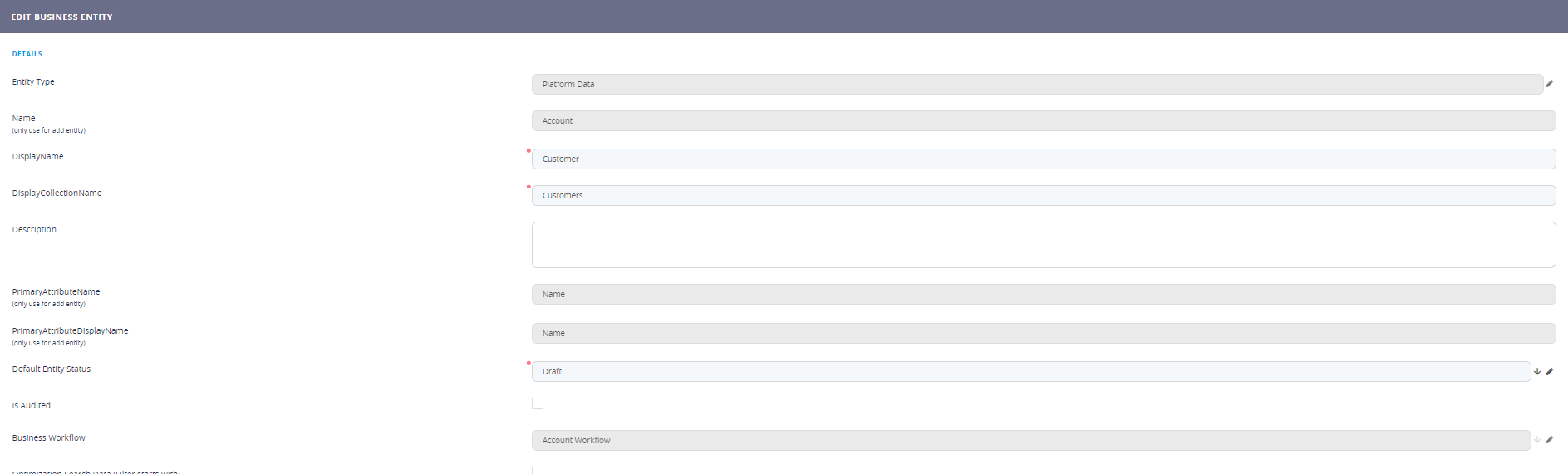Screen dimensions: 1568x474
Task: Click the edit pencil next to Default Entity Status
Action: tap(1550, 372)
